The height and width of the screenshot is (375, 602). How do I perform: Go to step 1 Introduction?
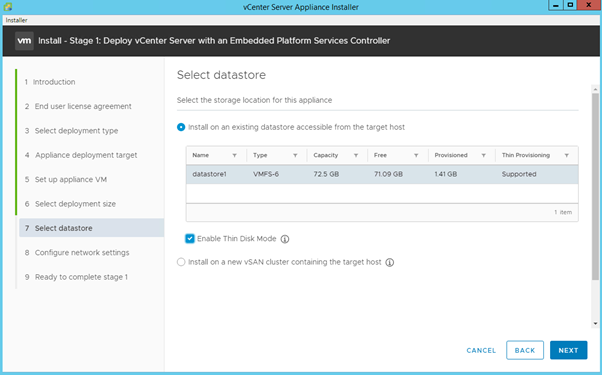tap(50, 82)
